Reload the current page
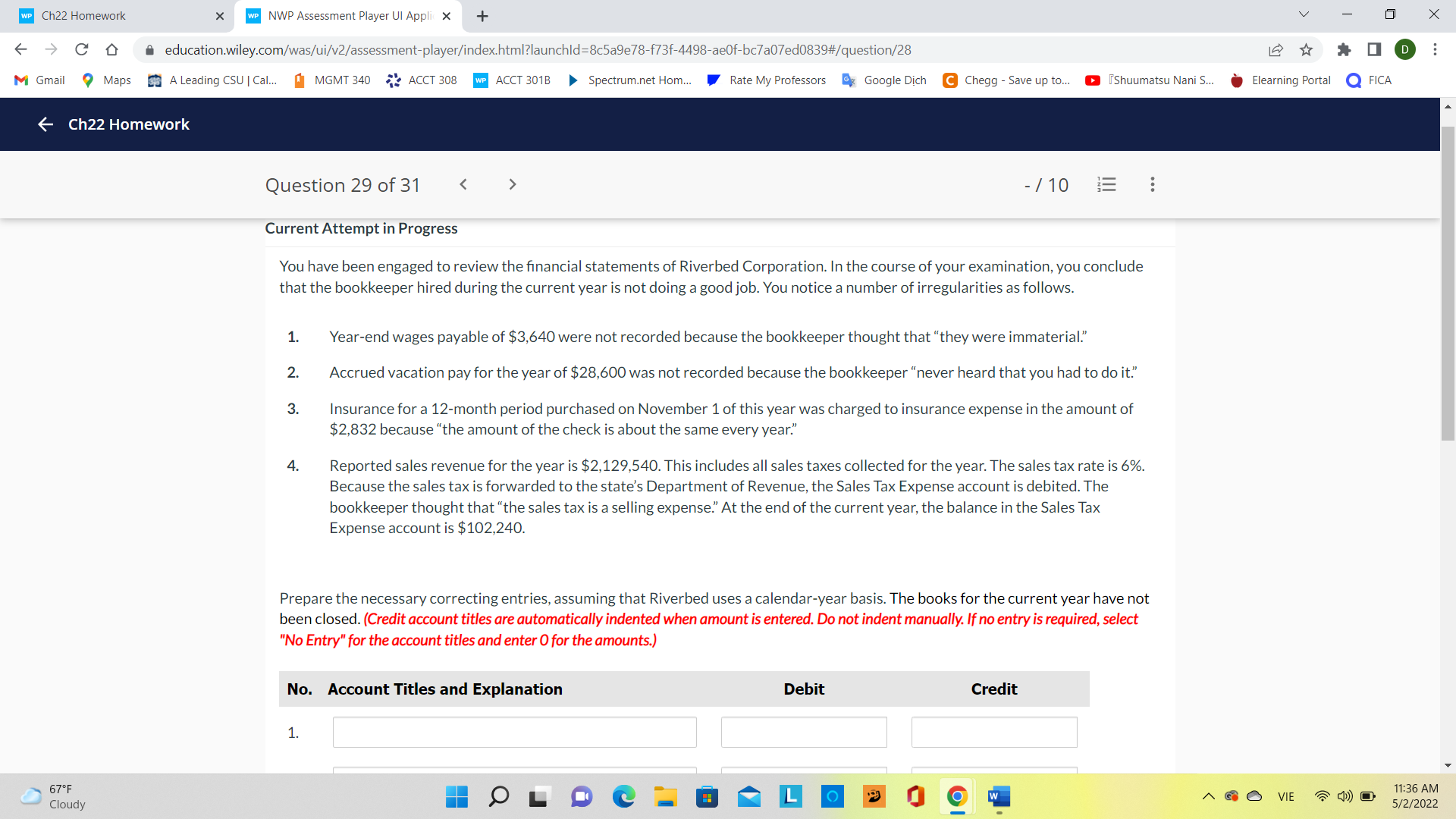 pyautogui.click(x=82, y=49)
